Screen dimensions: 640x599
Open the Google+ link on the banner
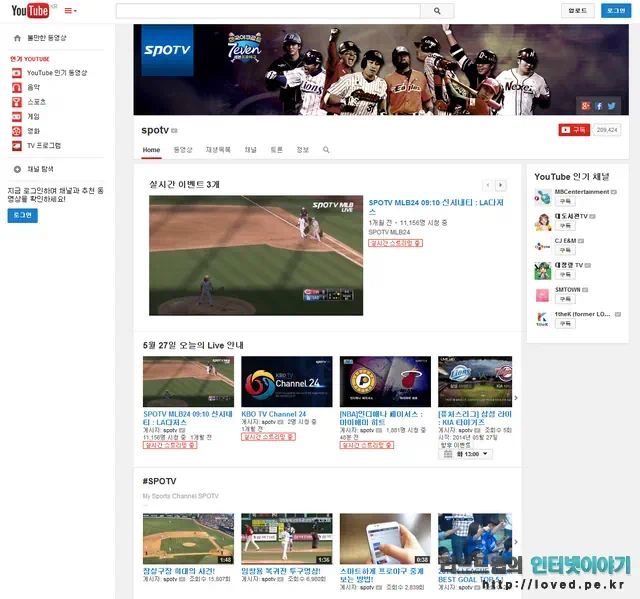click(x=586, y=105)
